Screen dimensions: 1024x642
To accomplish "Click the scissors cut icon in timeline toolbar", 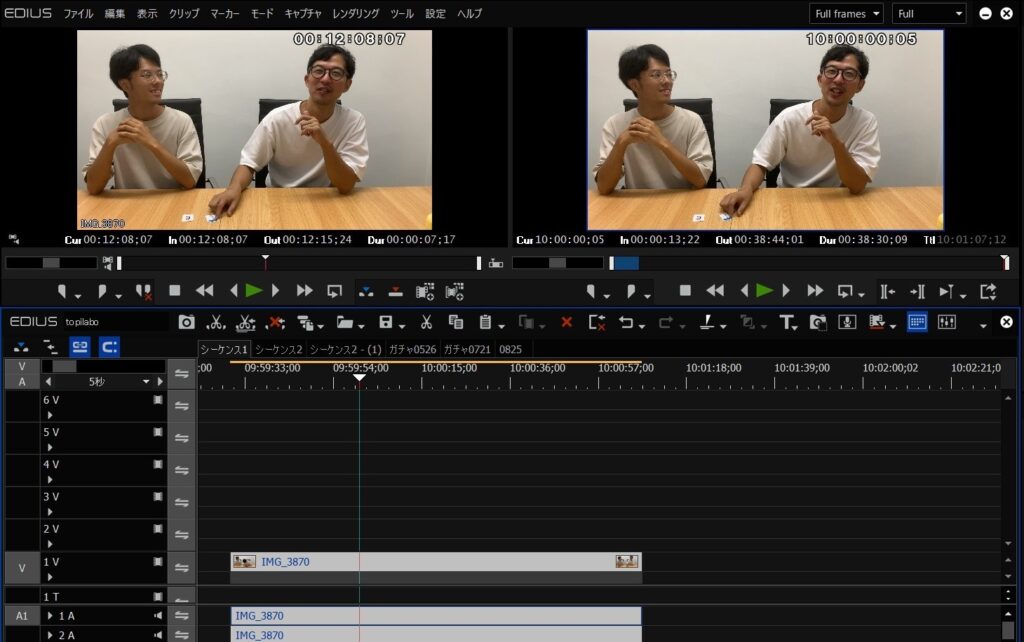I will (426, 322).
